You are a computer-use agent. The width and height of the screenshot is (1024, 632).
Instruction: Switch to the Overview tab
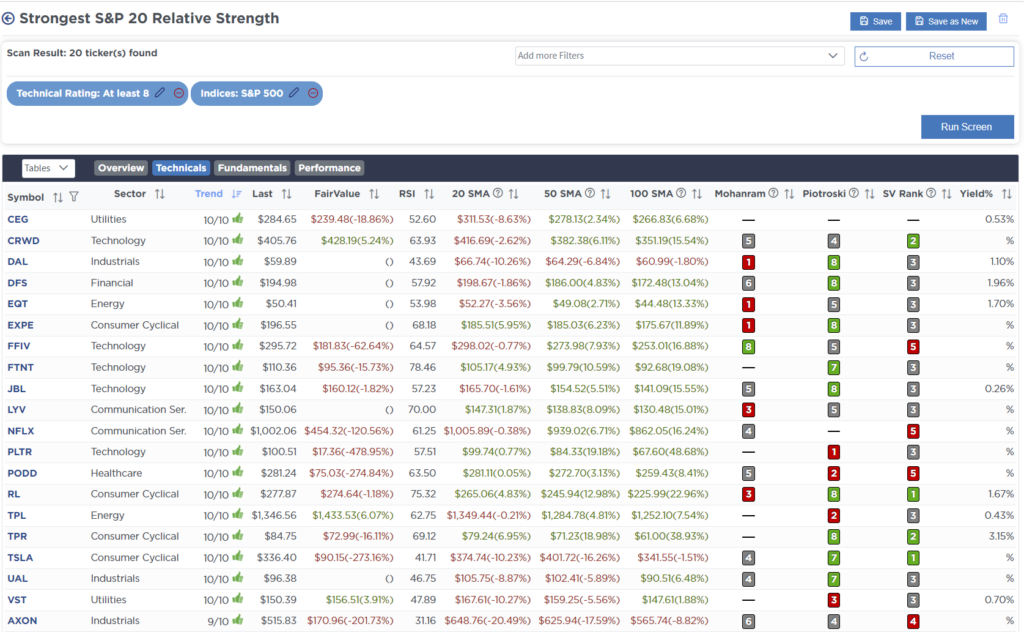point(121,168)
